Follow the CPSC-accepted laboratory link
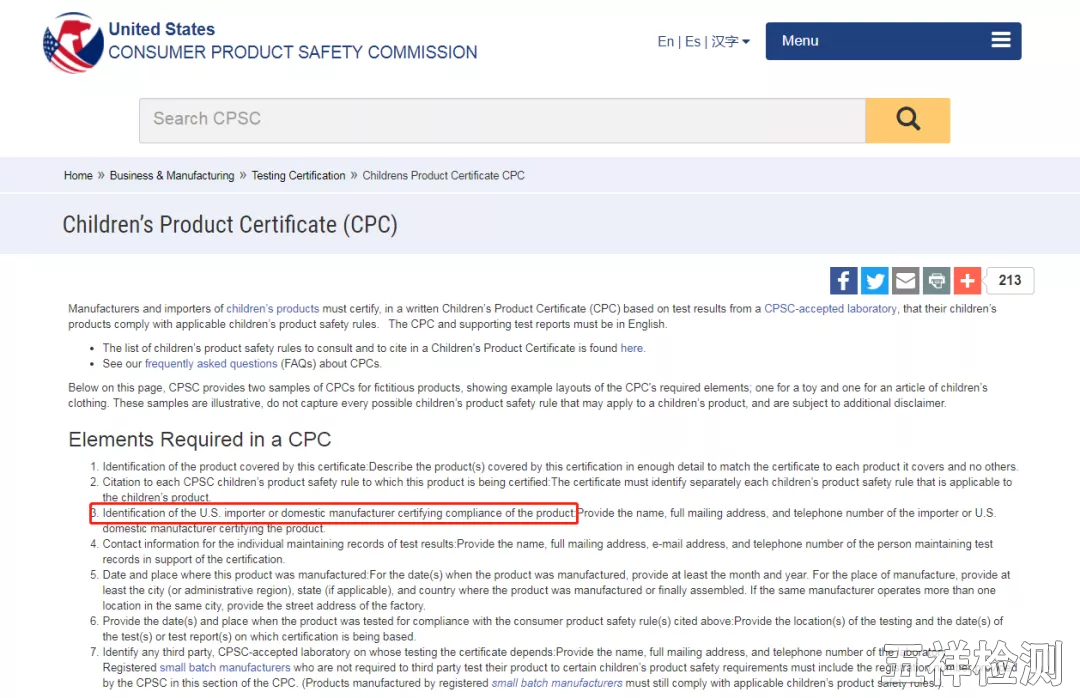The image size is (1080, 698). [x=830, y=308]
